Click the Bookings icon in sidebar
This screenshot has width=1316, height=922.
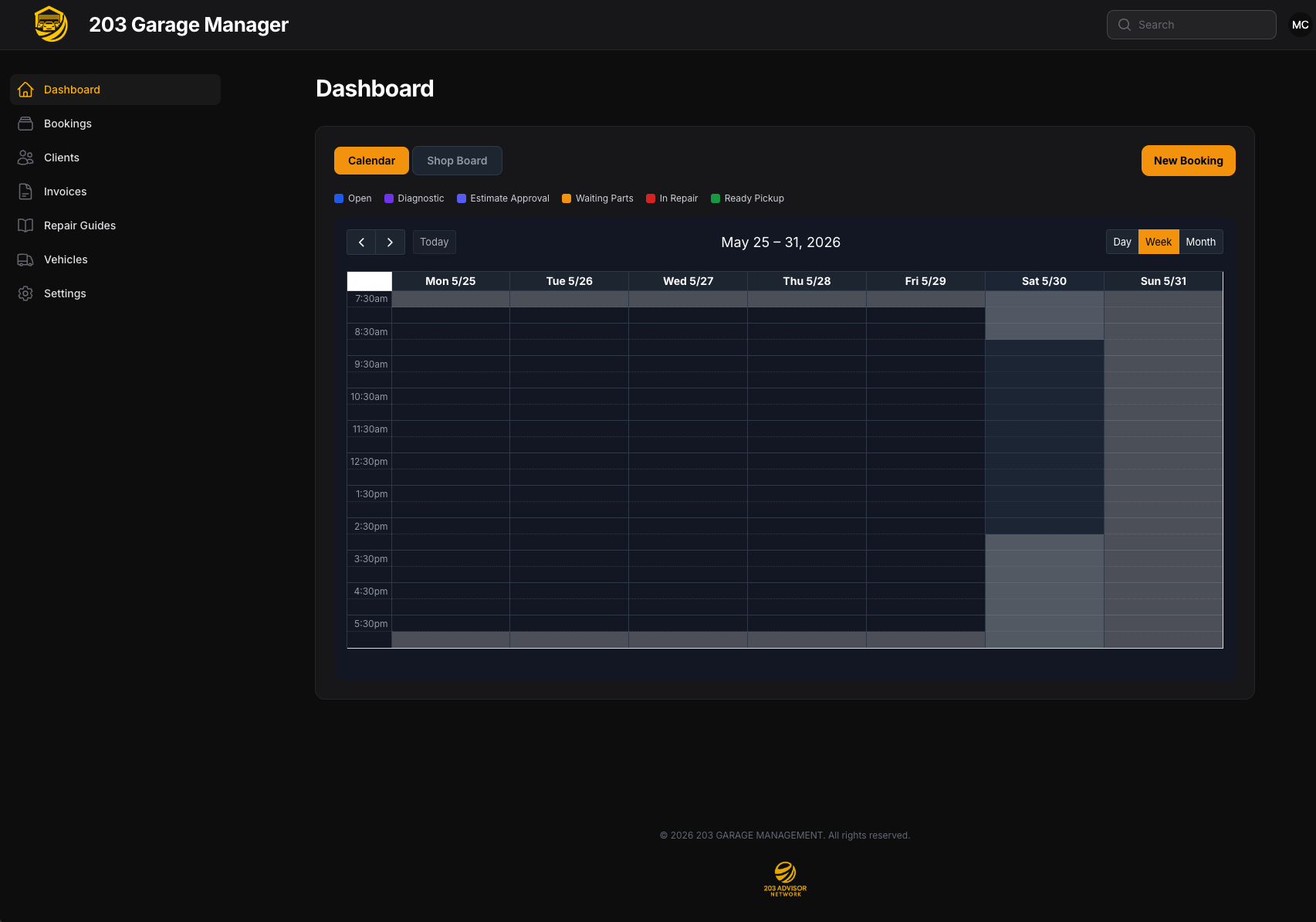pos(25,124)
